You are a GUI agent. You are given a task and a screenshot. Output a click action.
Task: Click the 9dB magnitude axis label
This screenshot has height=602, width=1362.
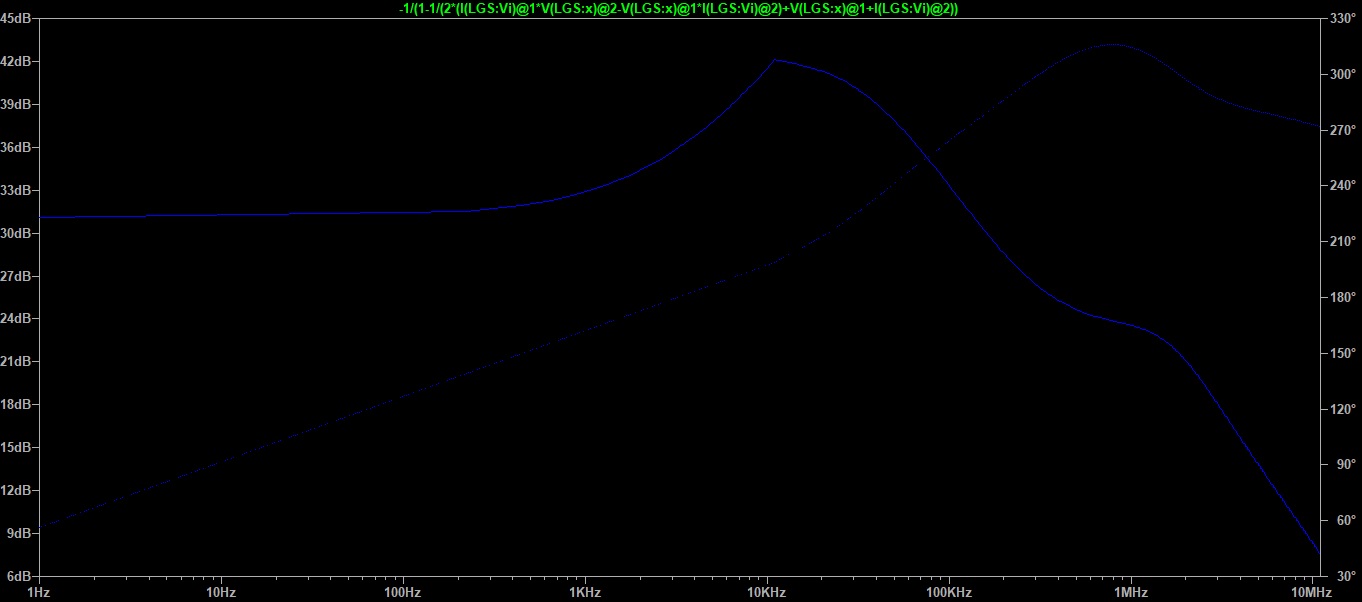point(21,533)
